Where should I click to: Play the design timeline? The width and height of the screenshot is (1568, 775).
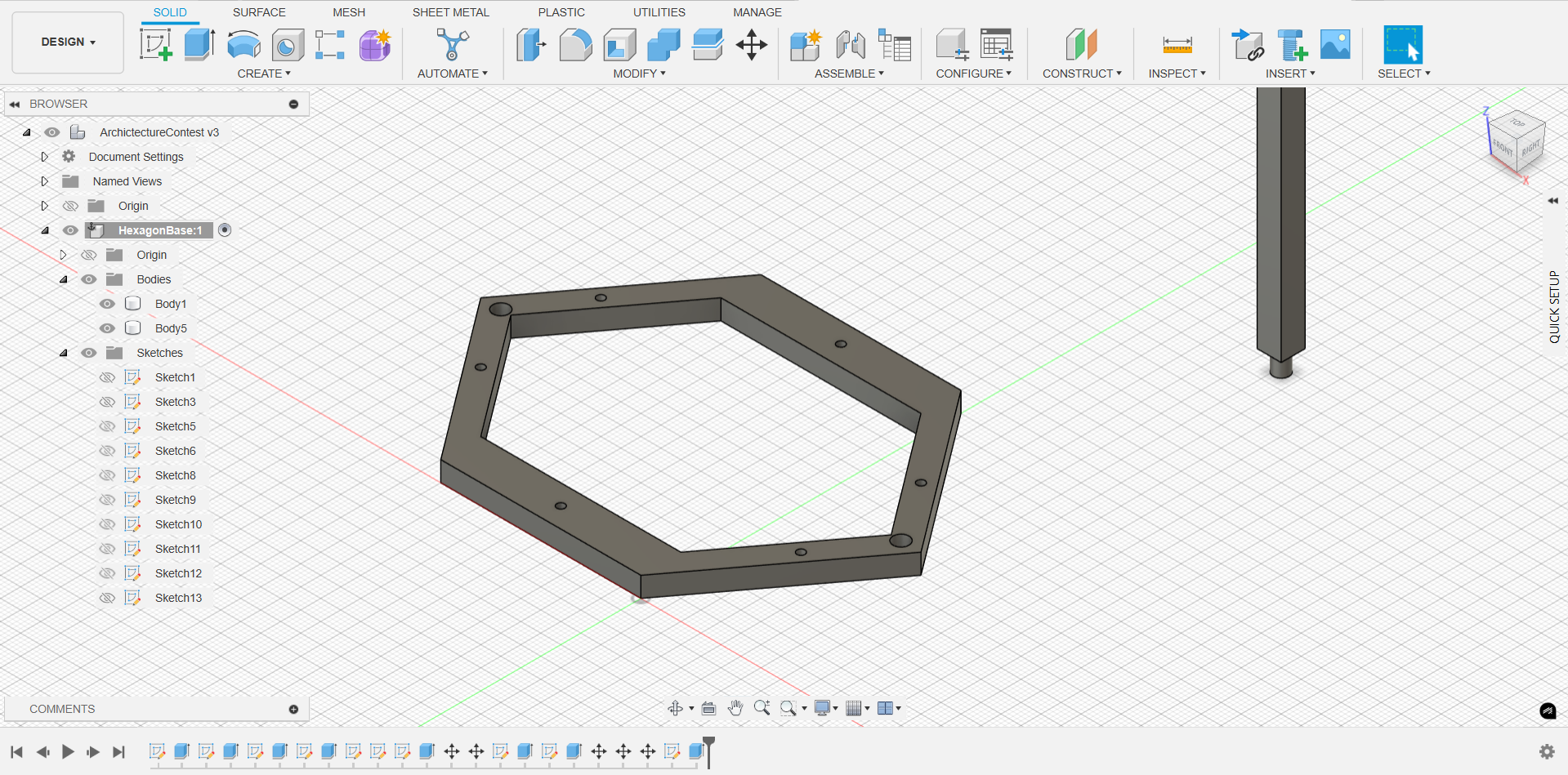[68, 751]
